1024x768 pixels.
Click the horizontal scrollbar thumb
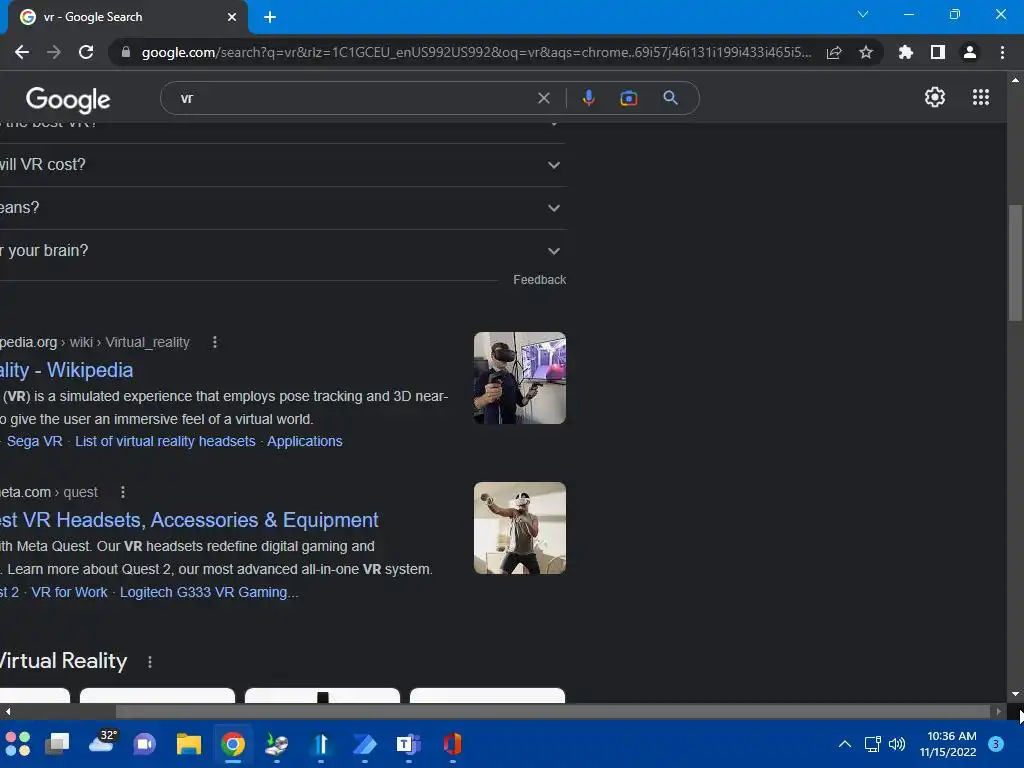click(553, 711)
